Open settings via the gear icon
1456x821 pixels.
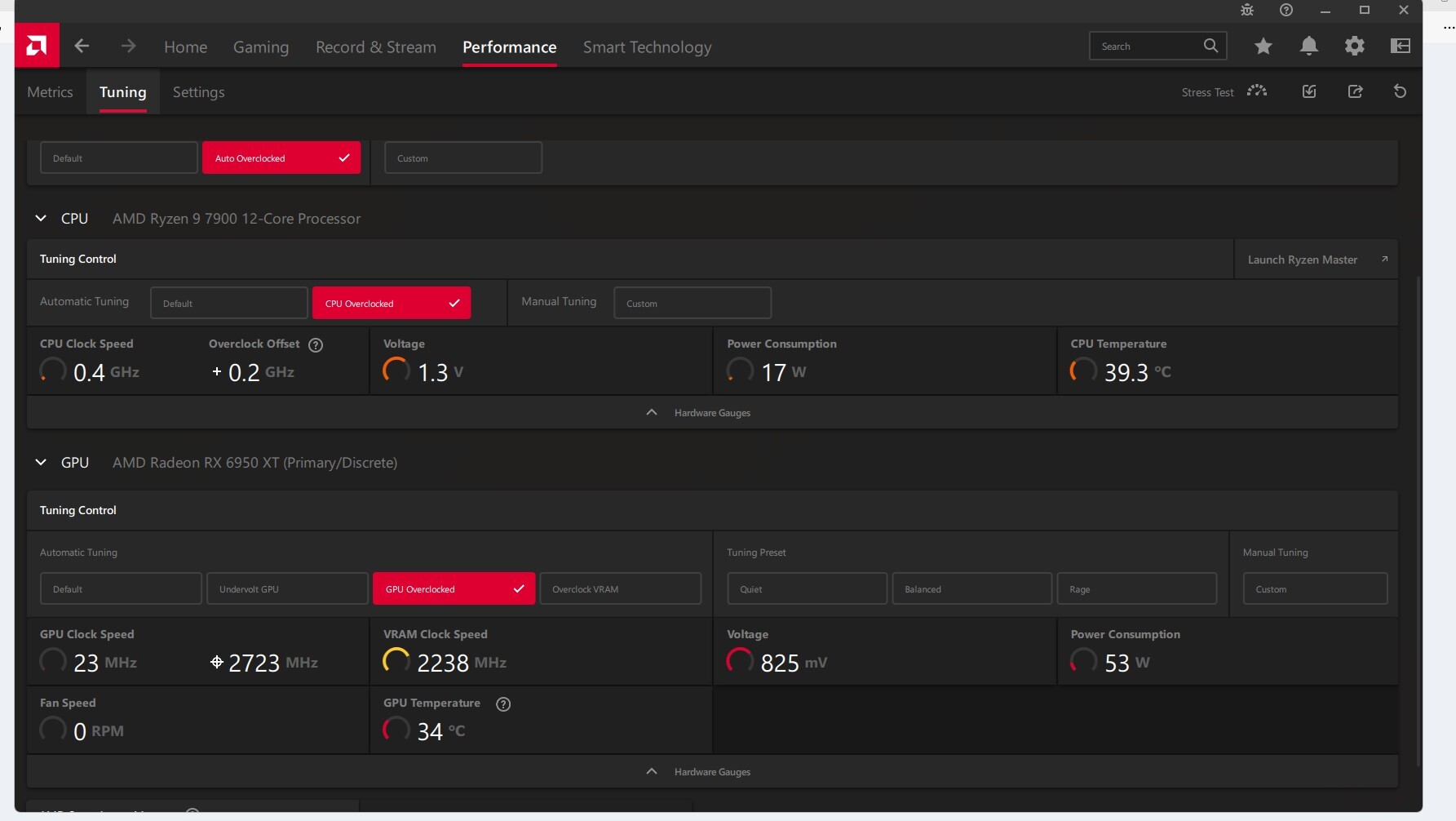click(1354, 47)
